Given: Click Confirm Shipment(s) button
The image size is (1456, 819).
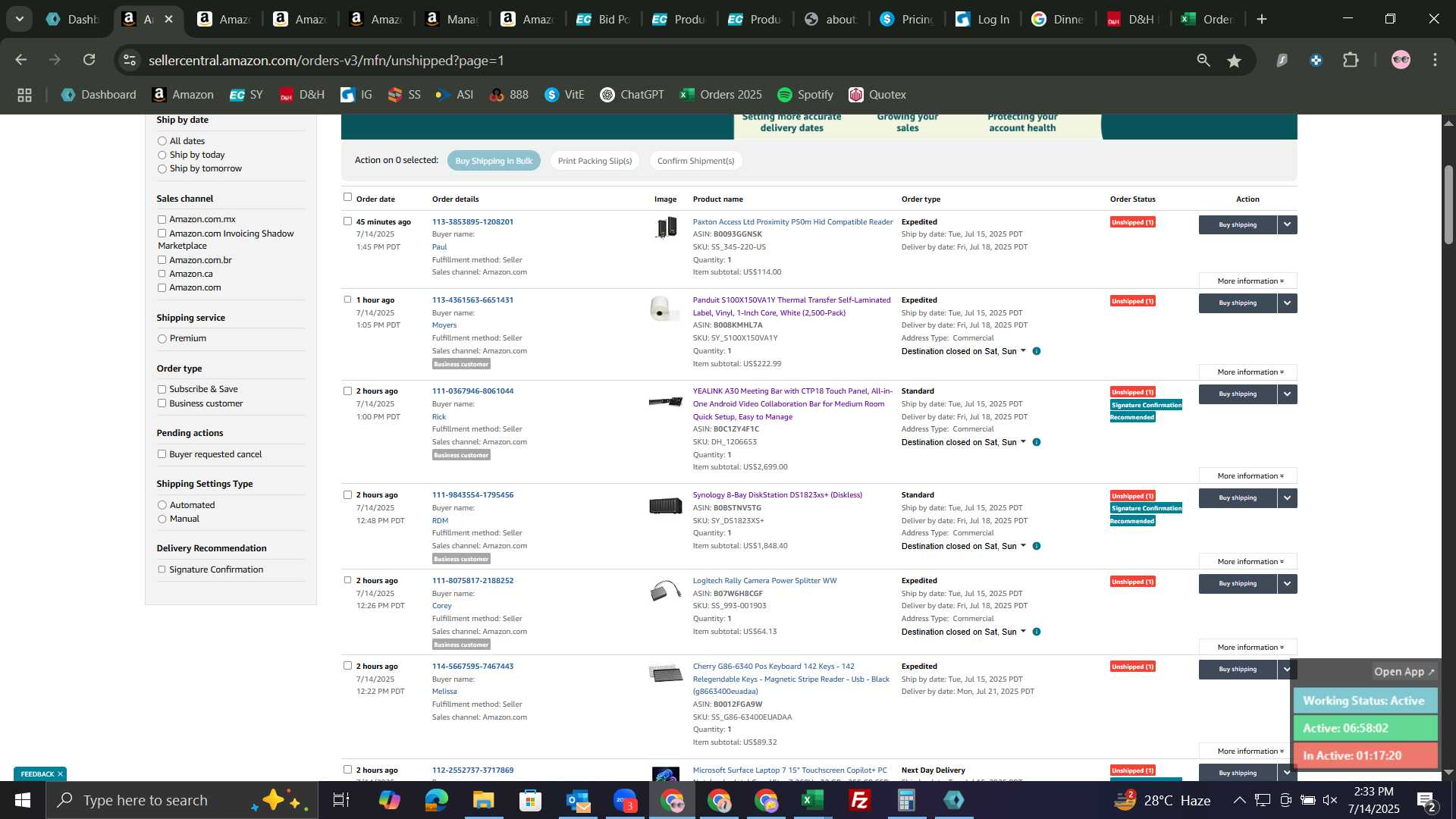Looking at the screenshot, I should click(695, 161).
